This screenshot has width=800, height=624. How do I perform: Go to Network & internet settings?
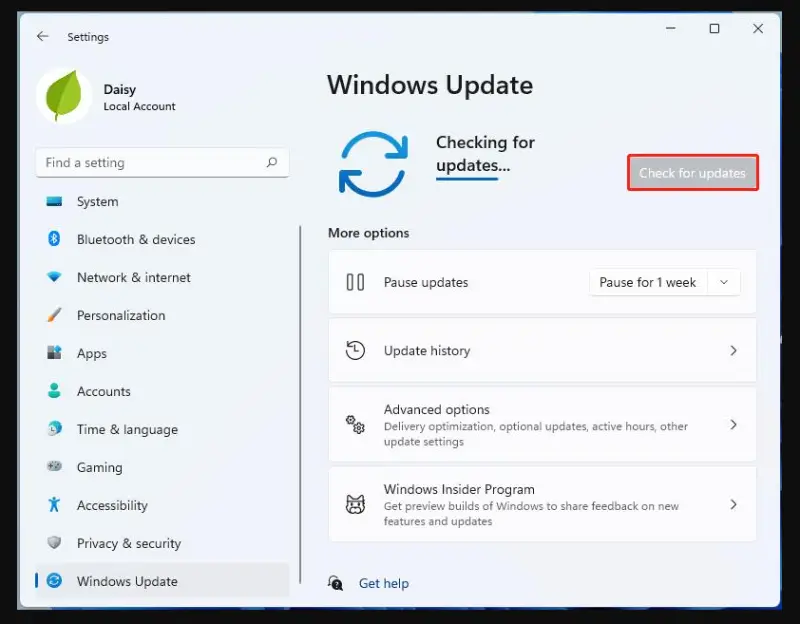tap(162, 278)
